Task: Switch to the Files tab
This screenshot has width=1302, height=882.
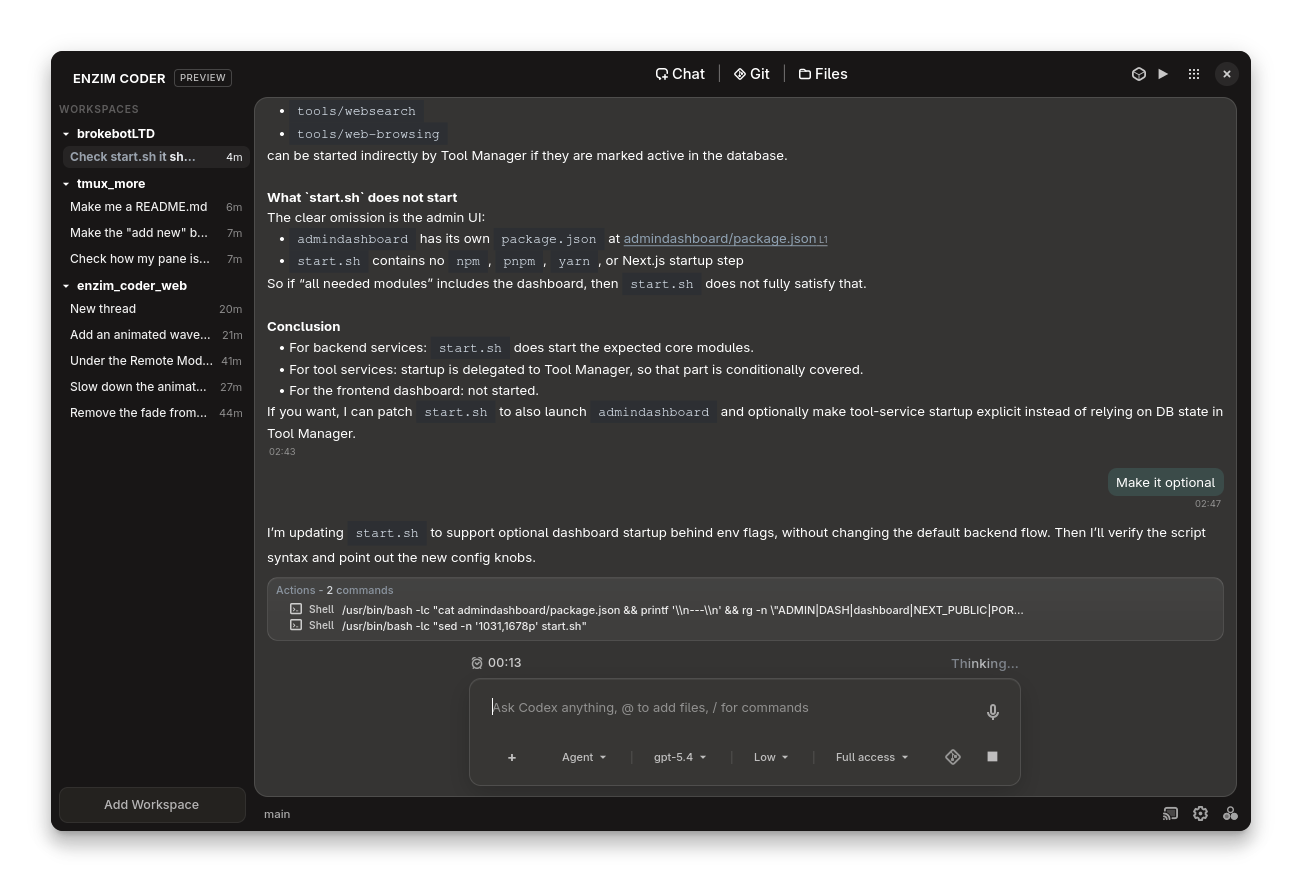Action: click(x=822, y=73)
